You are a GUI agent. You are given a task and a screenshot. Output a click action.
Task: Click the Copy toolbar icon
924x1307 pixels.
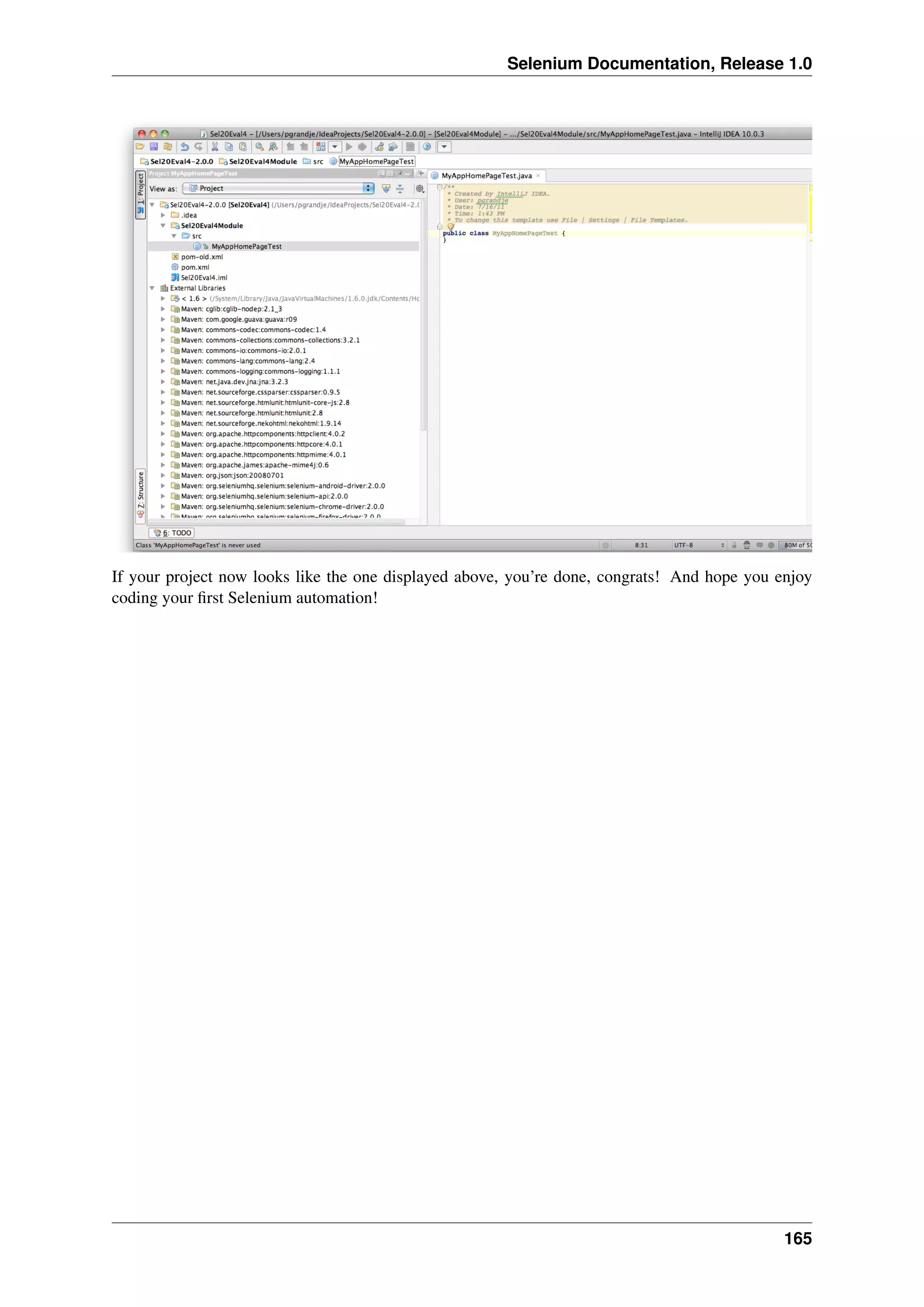229,147
